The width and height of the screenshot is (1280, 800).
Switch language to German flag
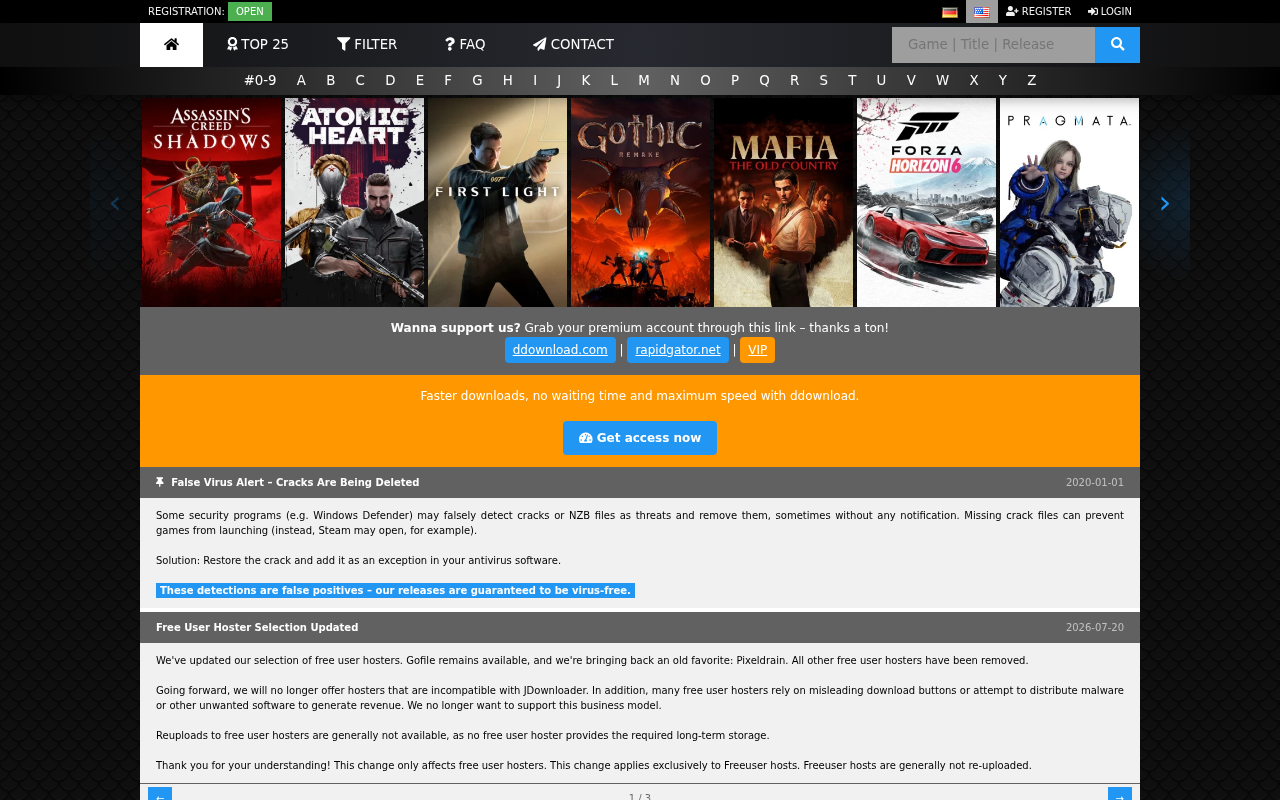click(x=950, y=12)
